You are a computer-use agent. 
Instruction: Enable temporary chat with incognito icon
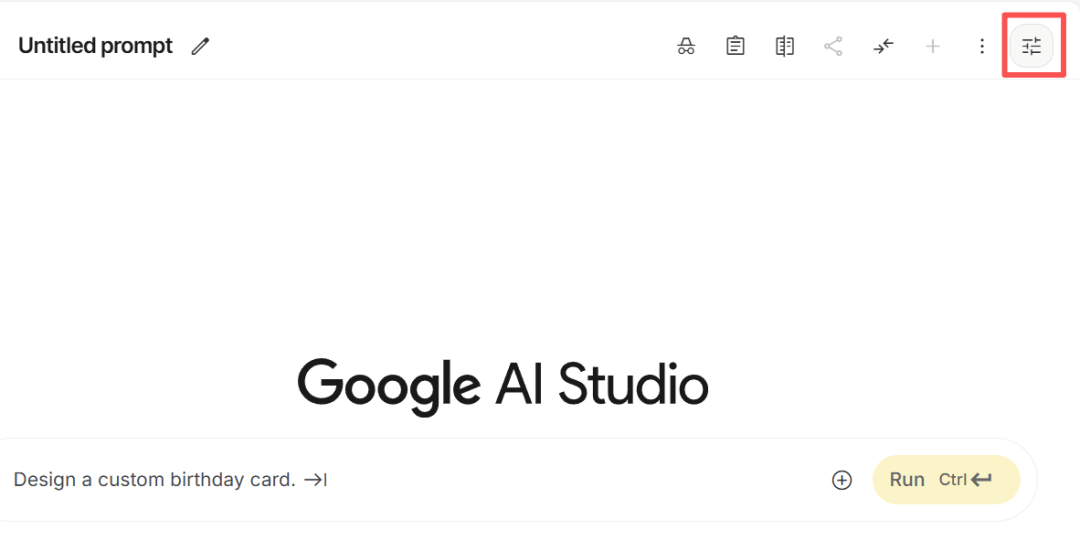tap(686, 46)
